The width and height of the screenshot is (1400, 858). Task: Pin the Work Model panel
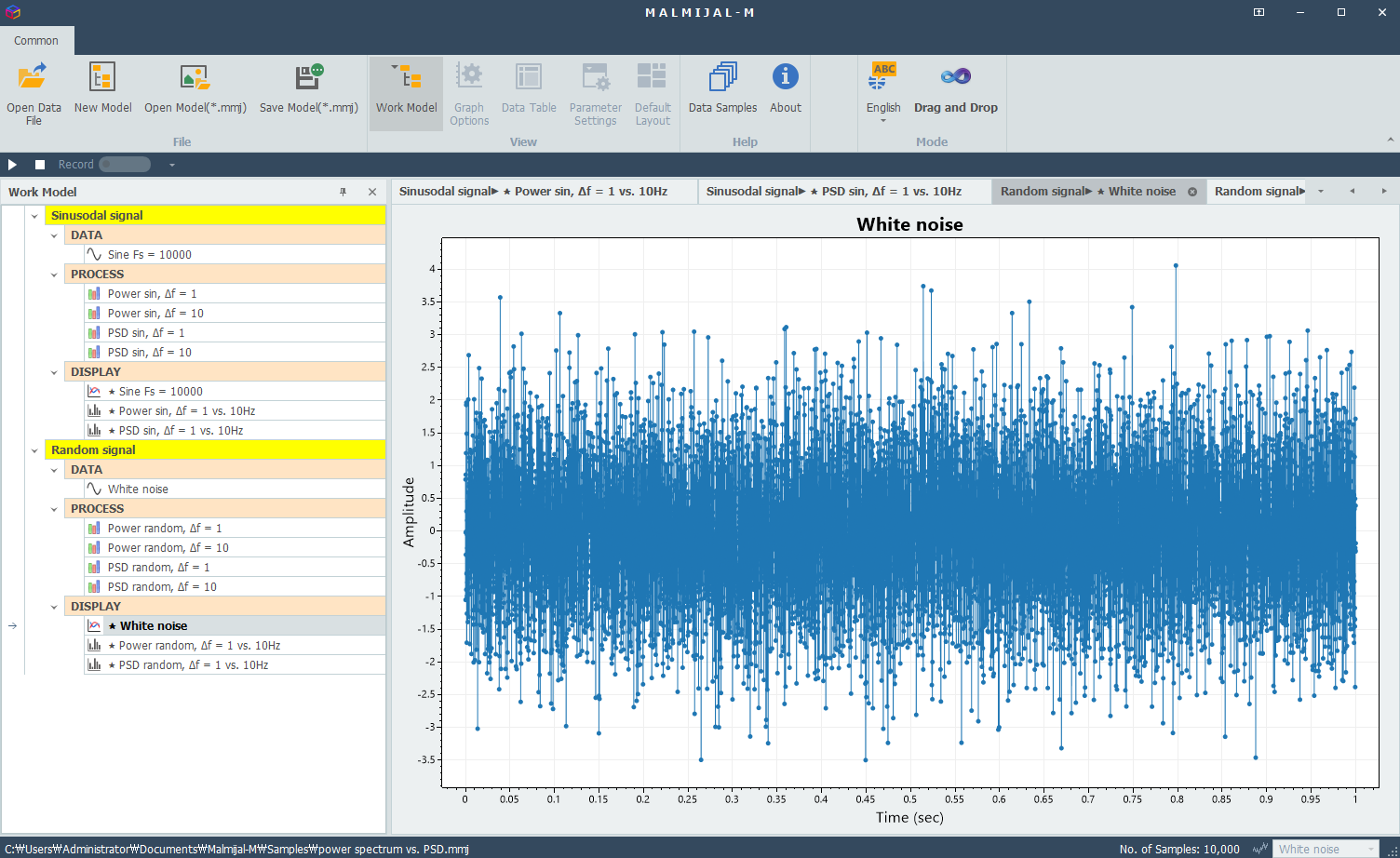[x=343, y=192]
